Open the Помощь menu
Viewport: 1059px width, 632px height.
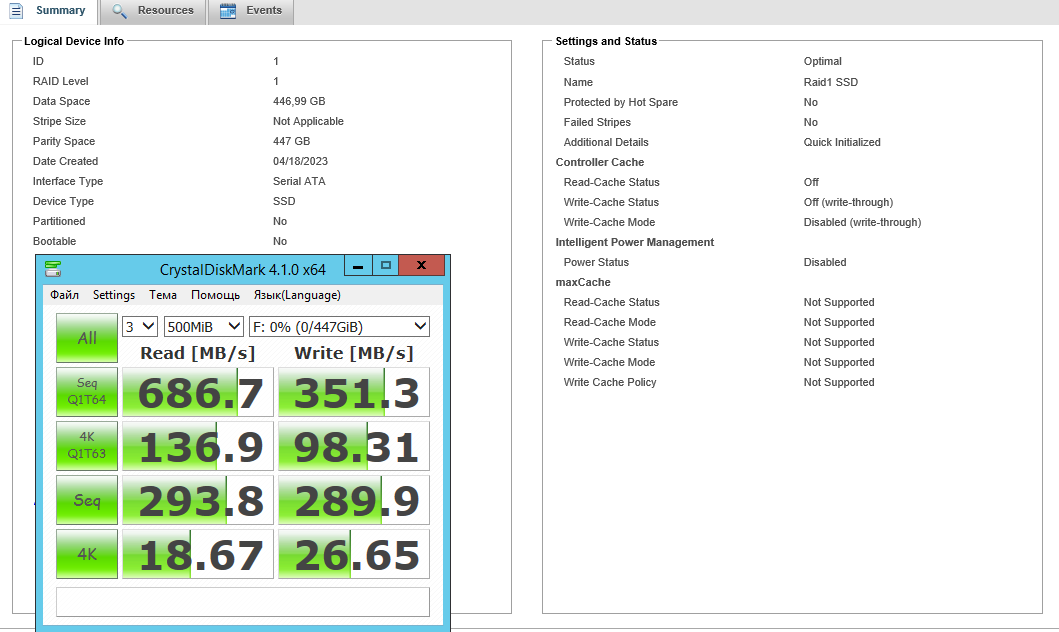point(215,295)
